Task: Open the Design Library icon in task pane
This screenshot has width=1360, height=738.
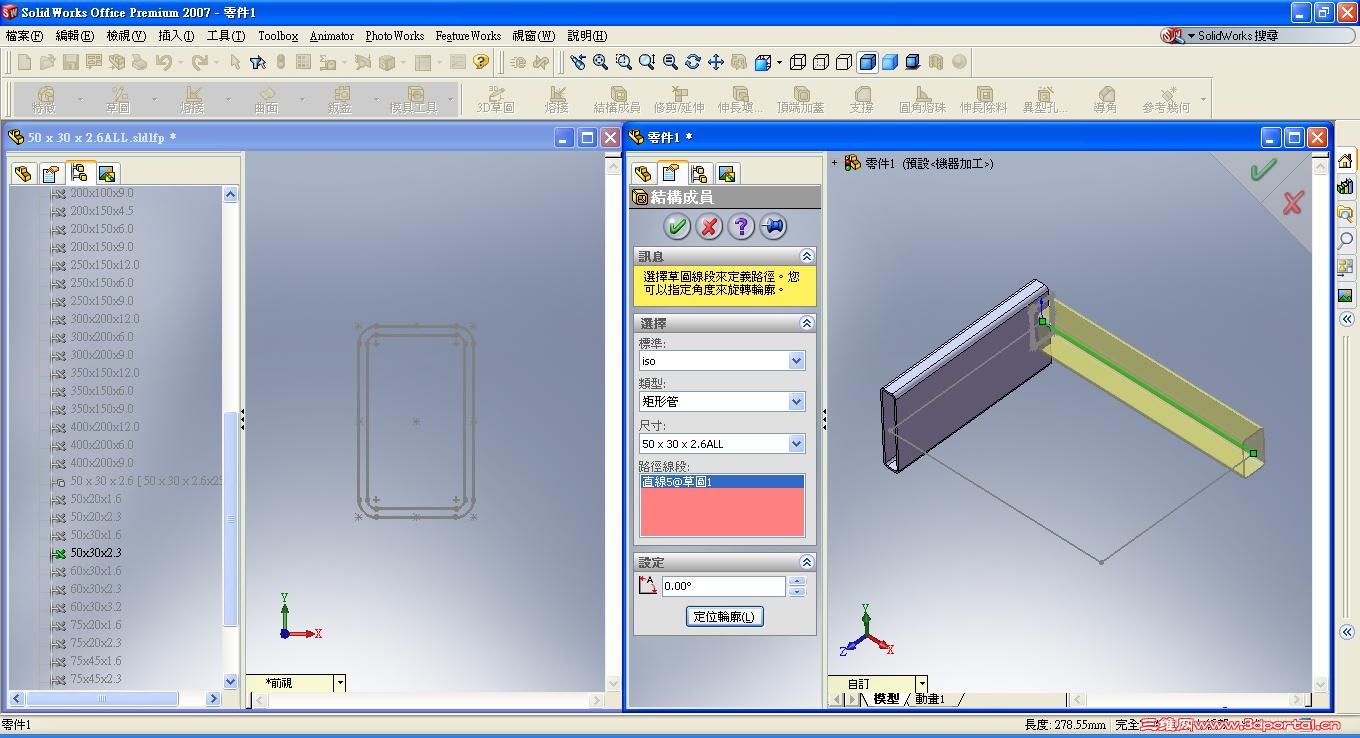Action: tap(1346, 187)
